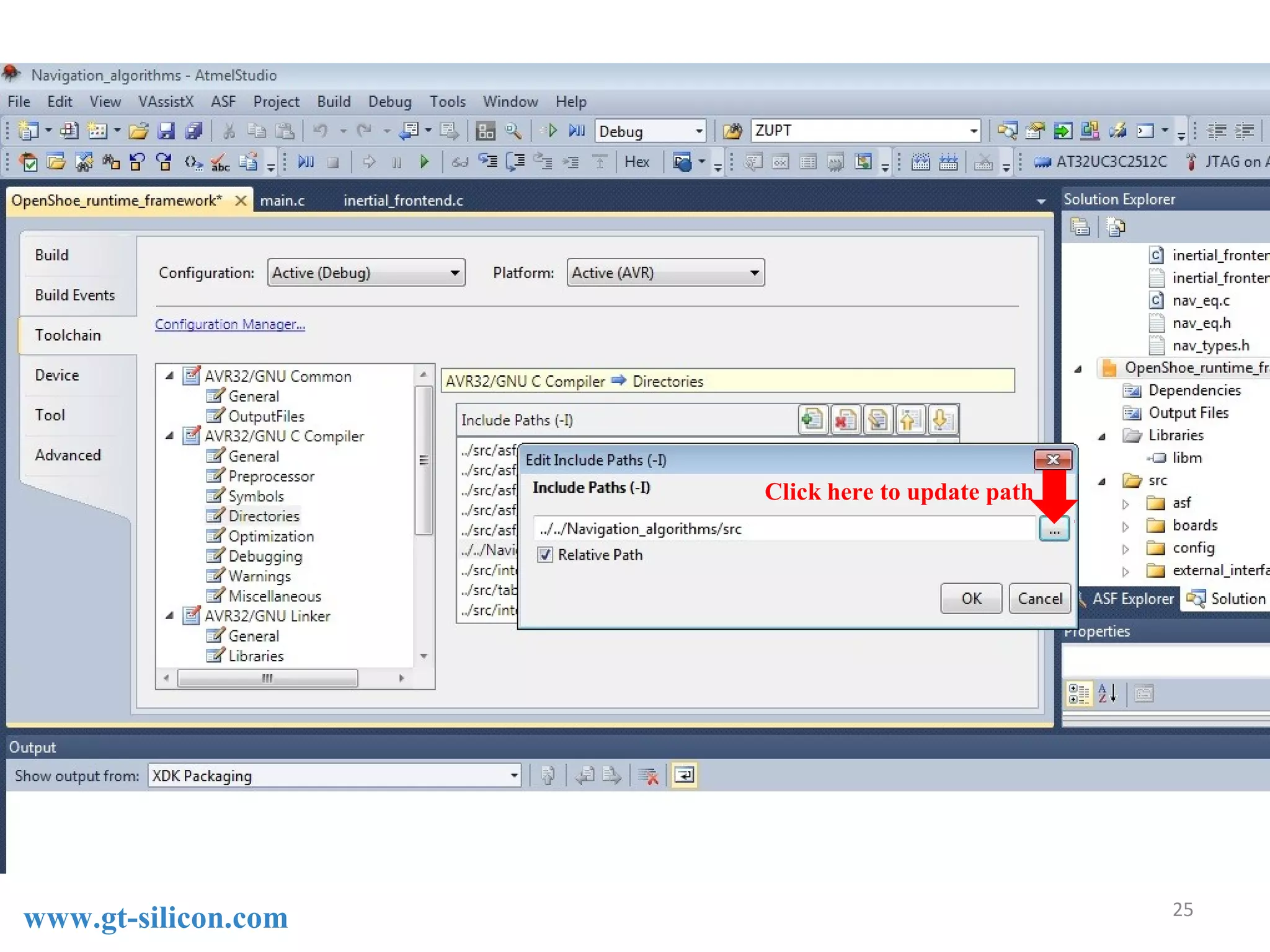Click the include path text field
Screen dimensions: 1270x952
coord(784,529)
